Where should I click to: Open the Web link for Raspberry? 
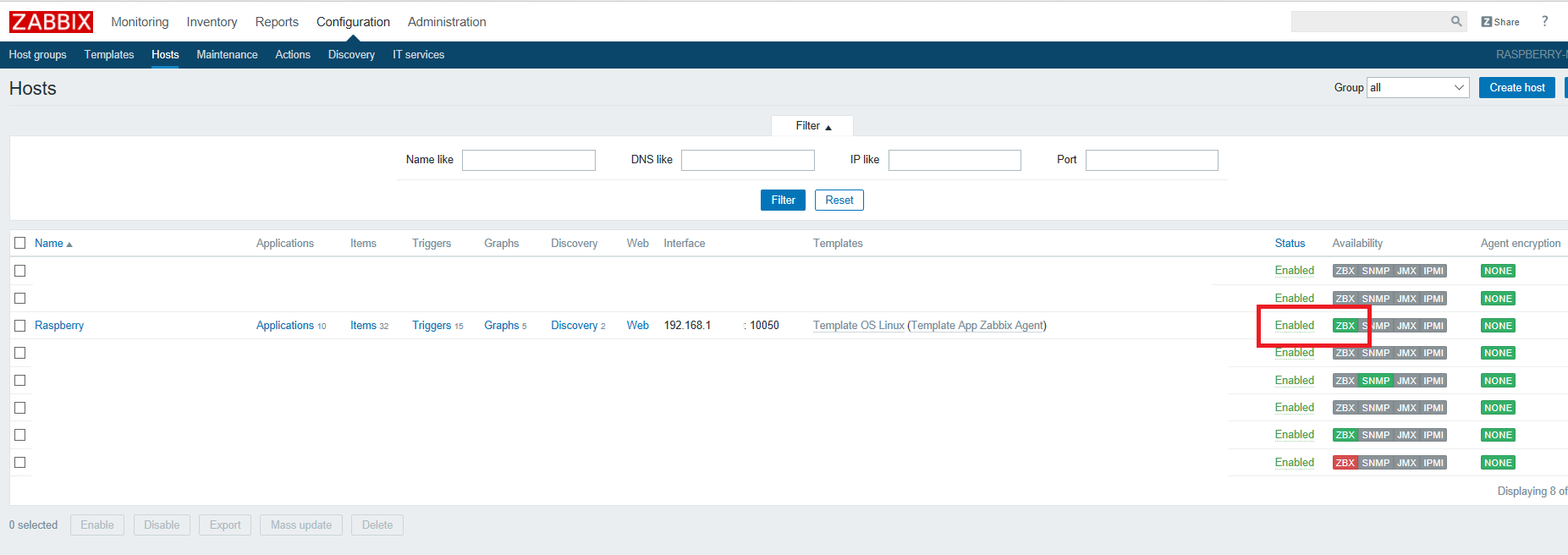pos(638,326)
